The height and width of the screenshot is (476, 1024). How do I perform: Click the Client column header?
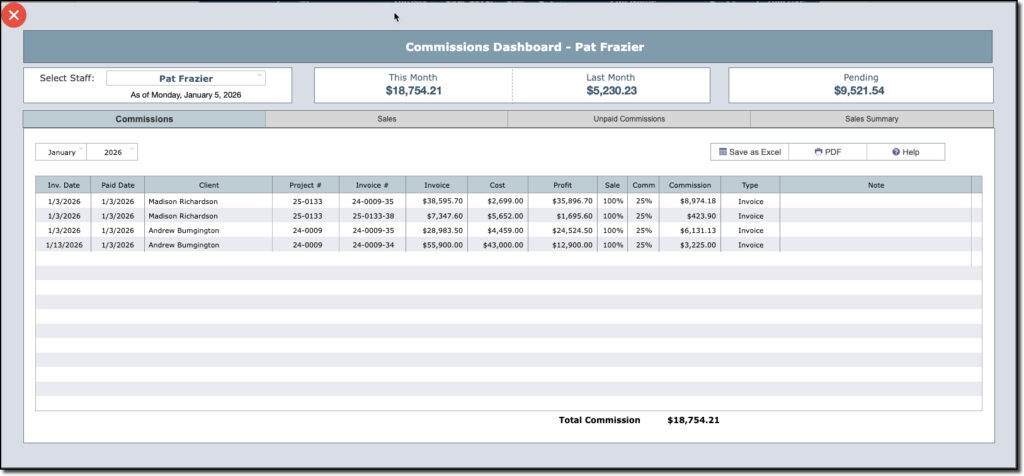(208, 185)
